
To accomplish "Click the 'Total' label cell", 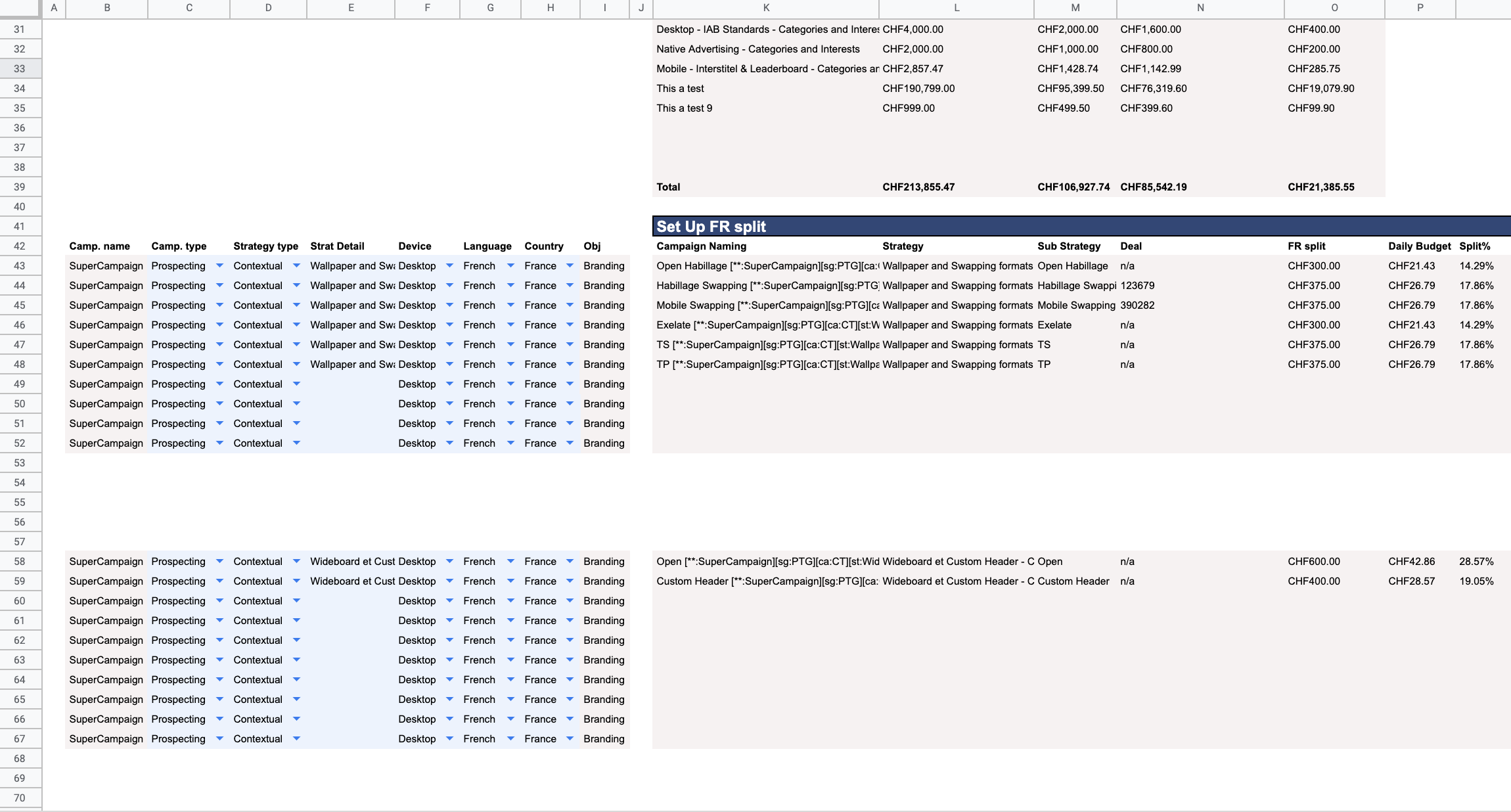I will pyautogui.click(x=766, y=187).
